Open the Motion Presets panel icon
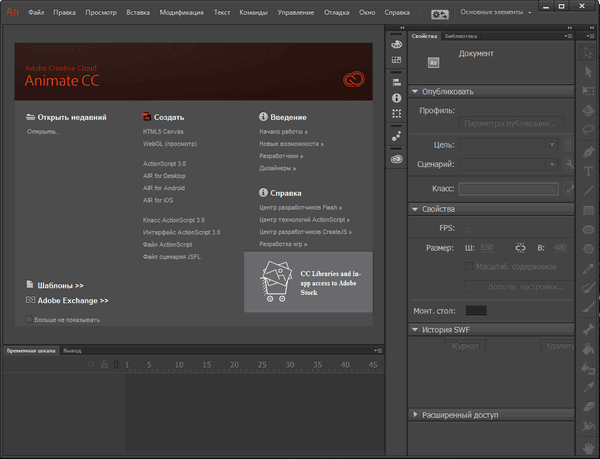This screenshot has height=459, width=600. [396, 136]
